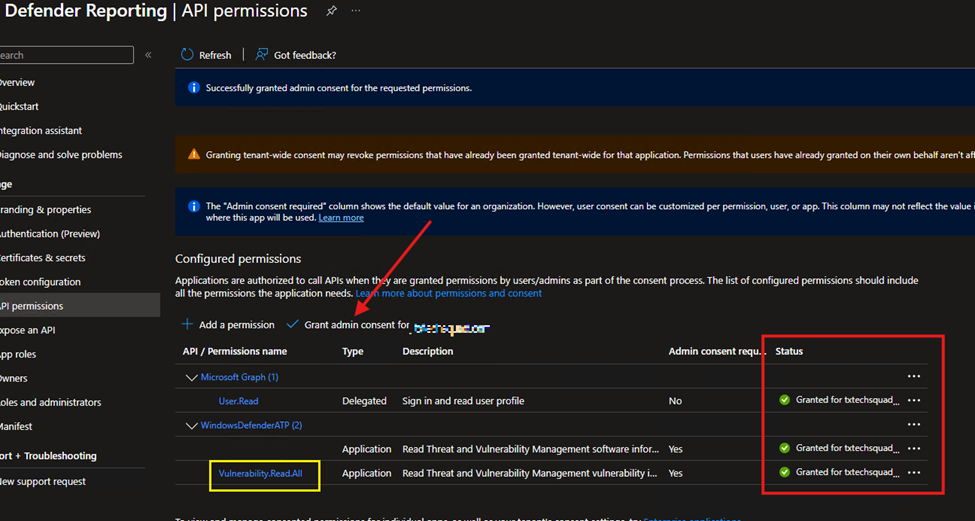The height and width of the screenshot is (521, 975).
Task: Click the Got feedback icon
Action: click(262, 55)
